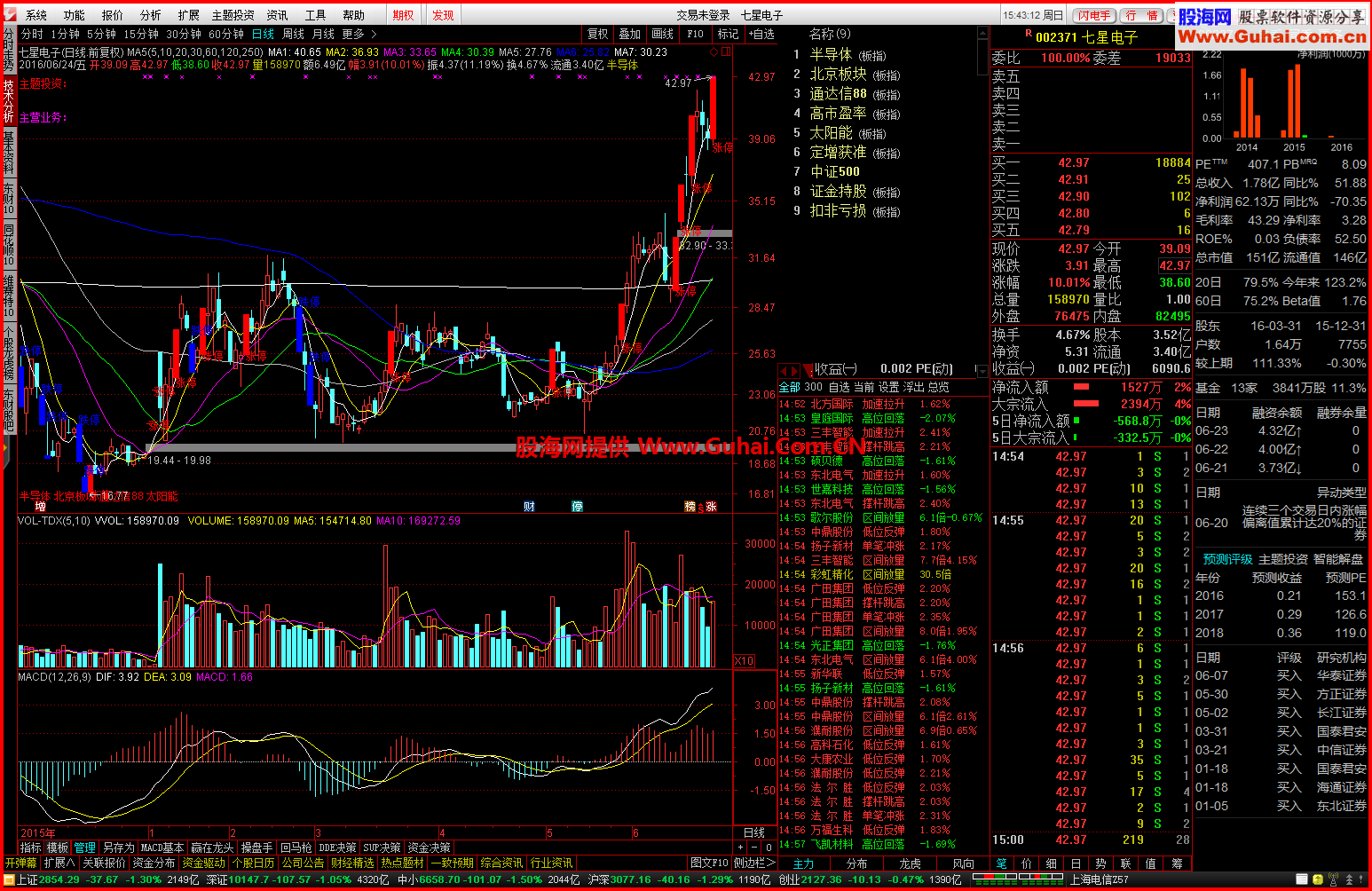
Task: Open the dropdown arrow after PE(动)
Action: (982, 370)
